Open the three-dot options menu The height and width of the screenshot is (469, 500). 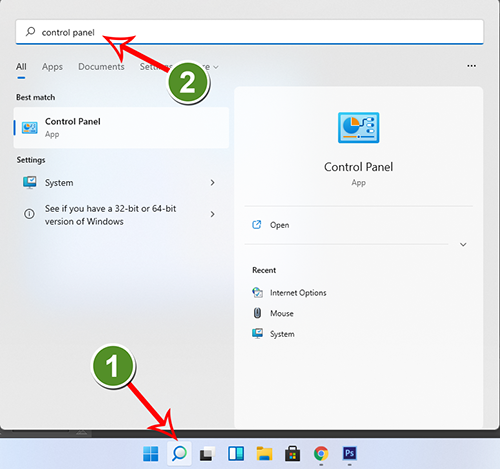pyautogui.click(x=471, y=66)
